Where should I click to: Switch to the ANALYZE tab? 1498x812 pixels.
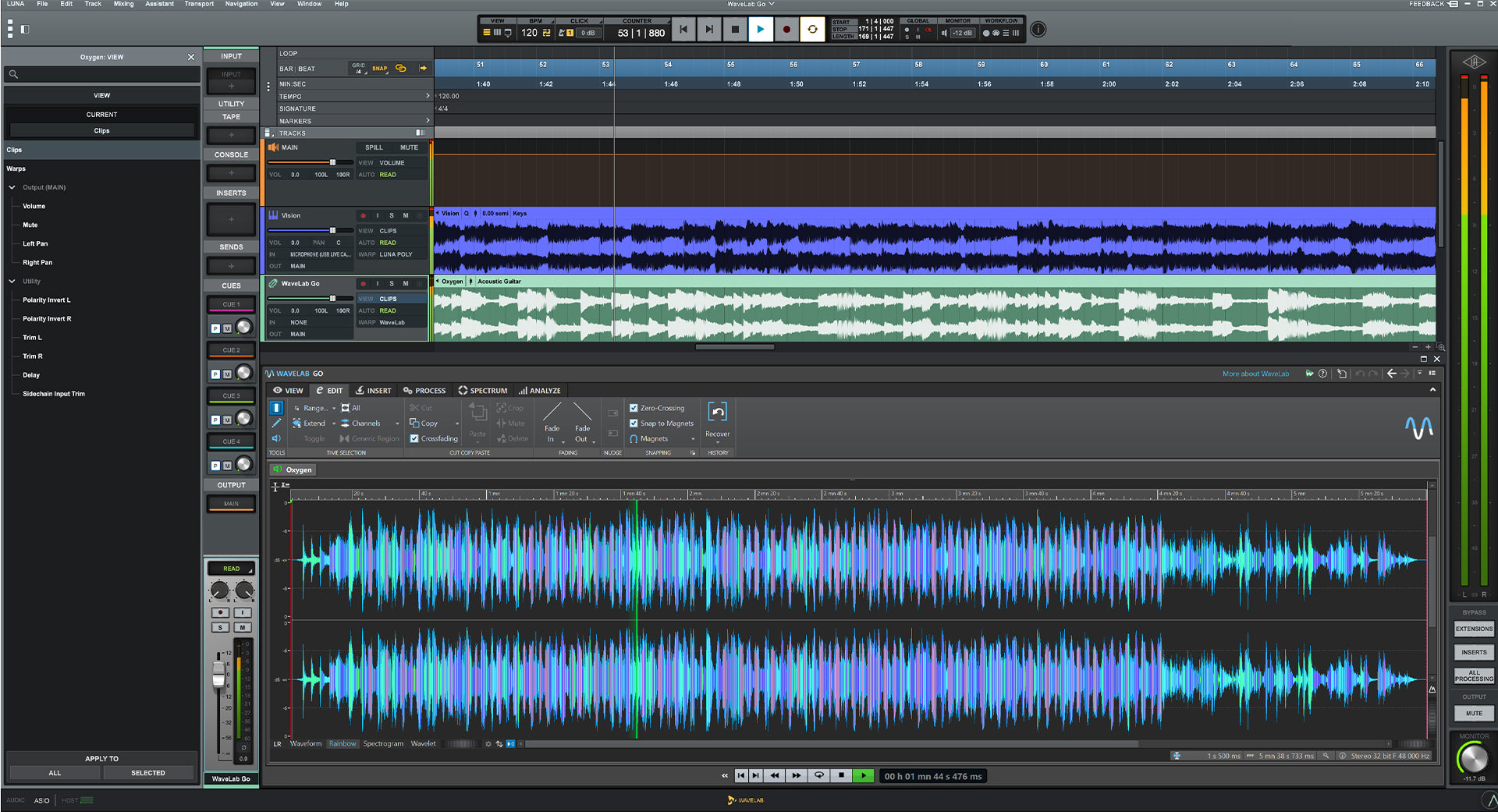540,391
